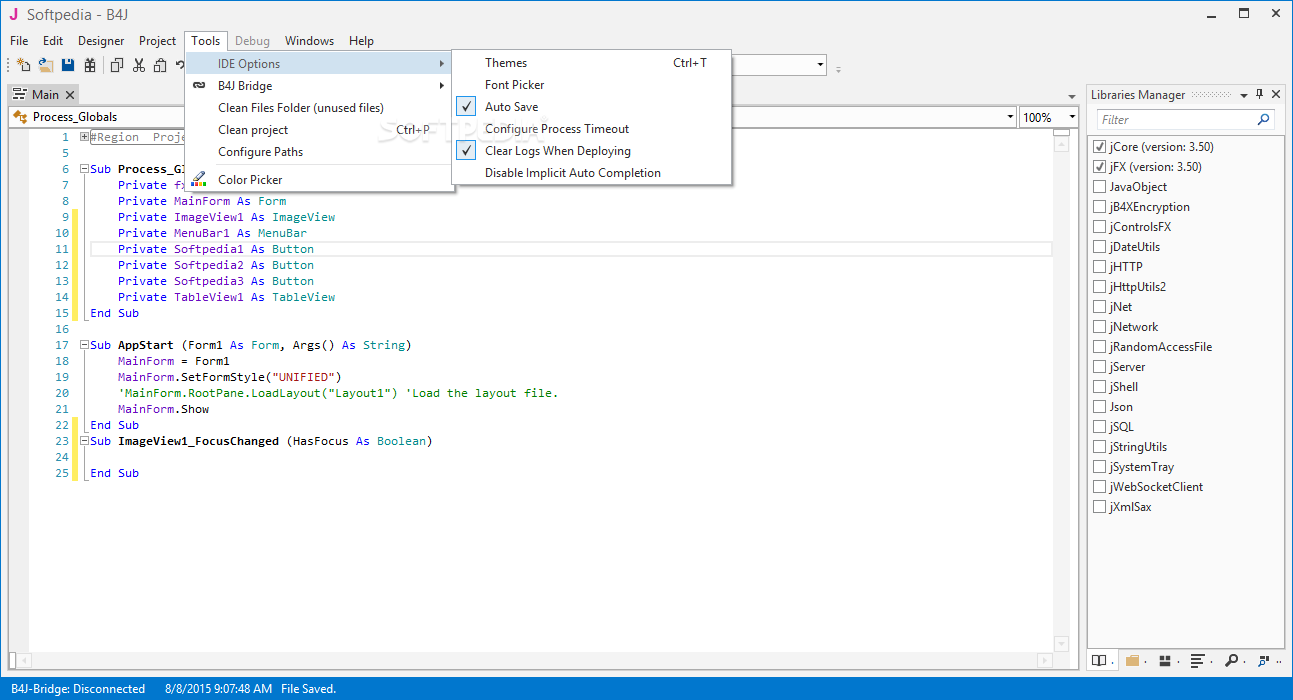Click B4J-Bridge: Disconnected status text
1293x700 pixels.
click(x=80, y=689)
